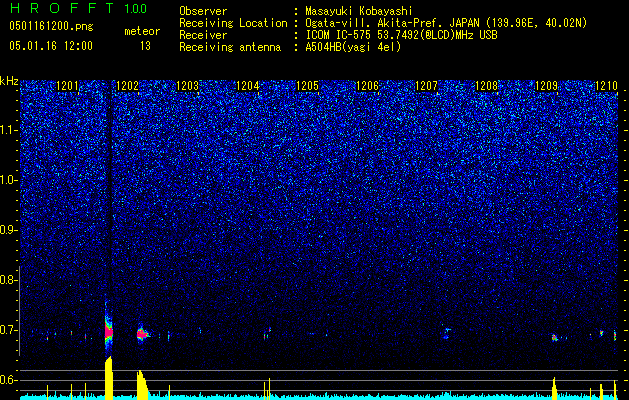The image size is (629, 400).
Task: Click the 1.1 kHz frequency axis label
Action: click(9, 130)
